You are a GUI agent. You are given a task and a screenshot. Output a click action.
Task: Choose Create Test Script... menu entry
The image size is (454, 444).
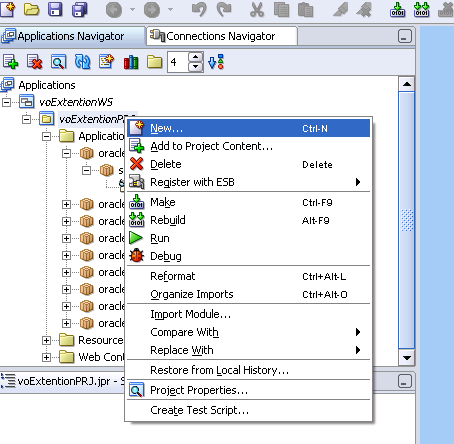point(249,410)
